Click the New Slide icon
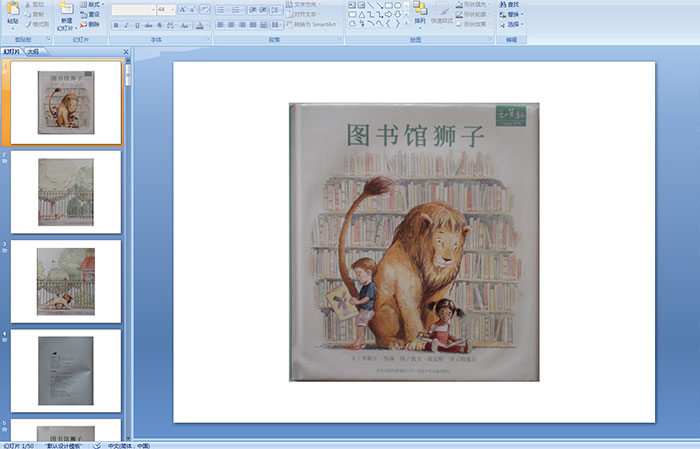 point(66,8)
